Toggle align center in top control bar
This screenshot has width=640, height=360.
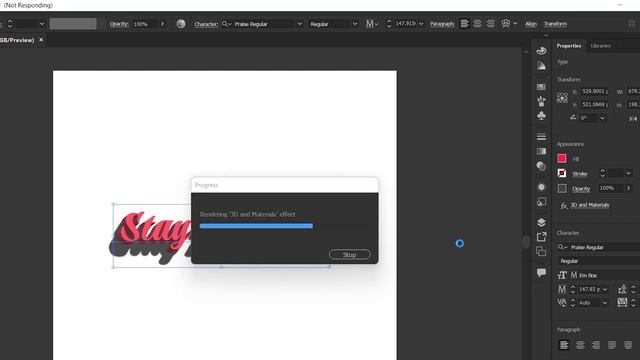[478, 24]
